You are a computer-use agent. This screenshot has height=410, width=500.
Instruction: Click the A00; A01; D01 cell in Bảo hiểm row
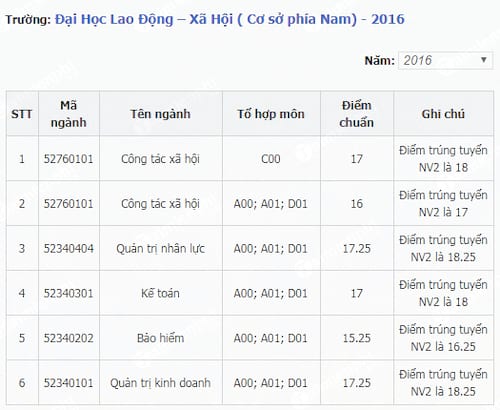[271, 338]
